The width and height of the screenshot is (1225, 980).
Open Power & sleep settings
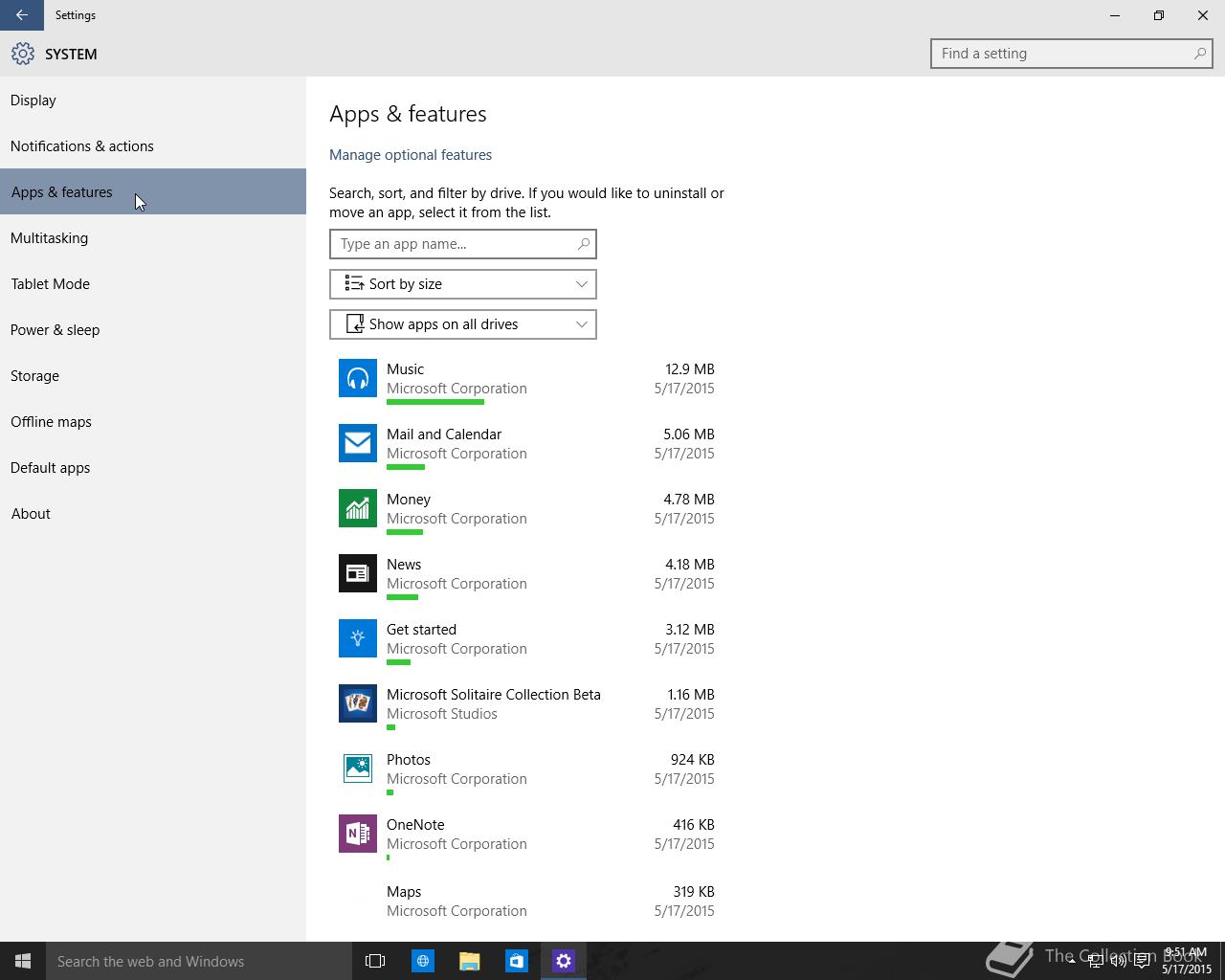(x=153, y=329)
